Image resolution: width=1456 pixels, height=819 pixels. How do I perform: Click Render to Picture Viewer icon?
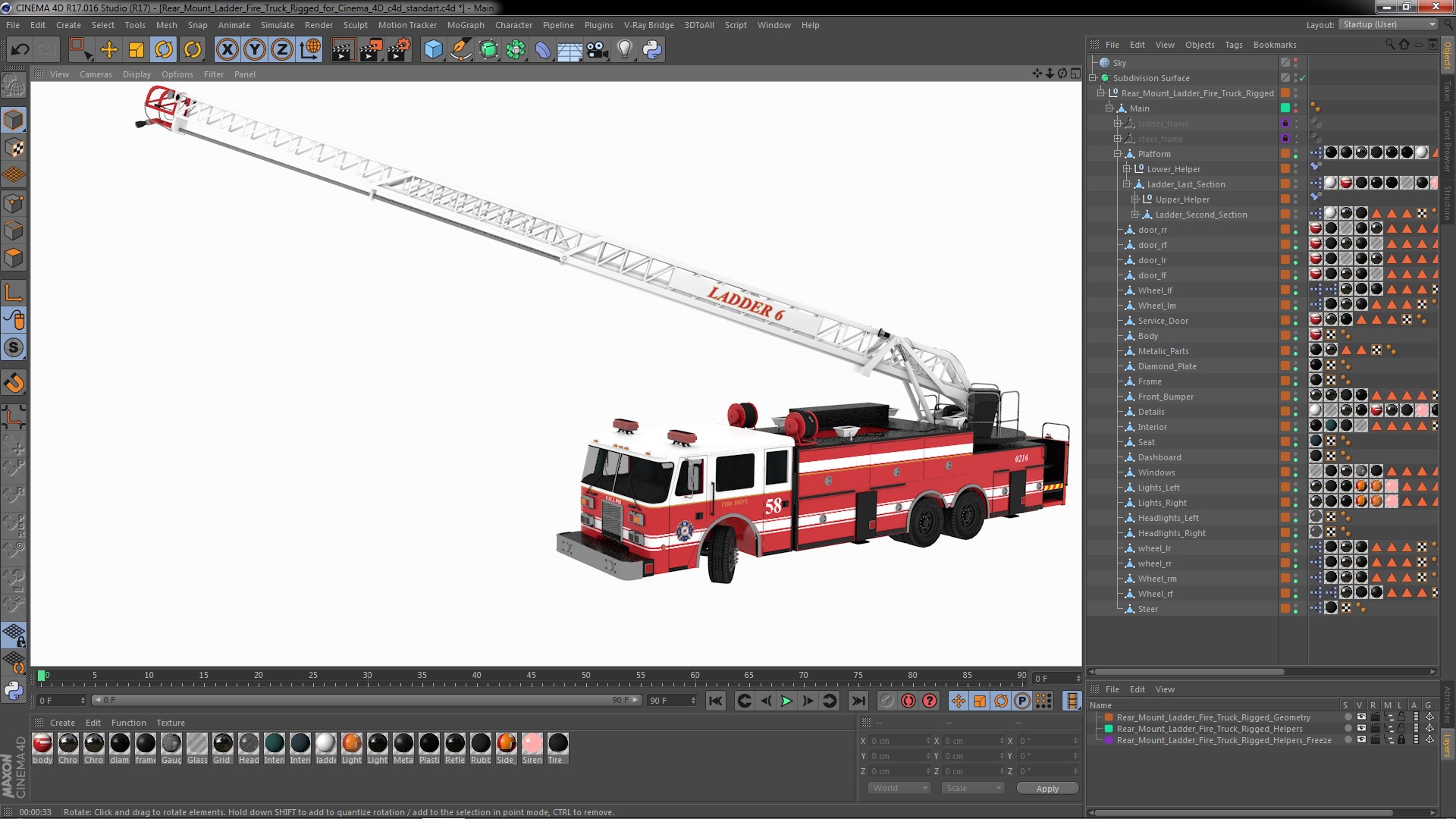click(x=370, y=50)
